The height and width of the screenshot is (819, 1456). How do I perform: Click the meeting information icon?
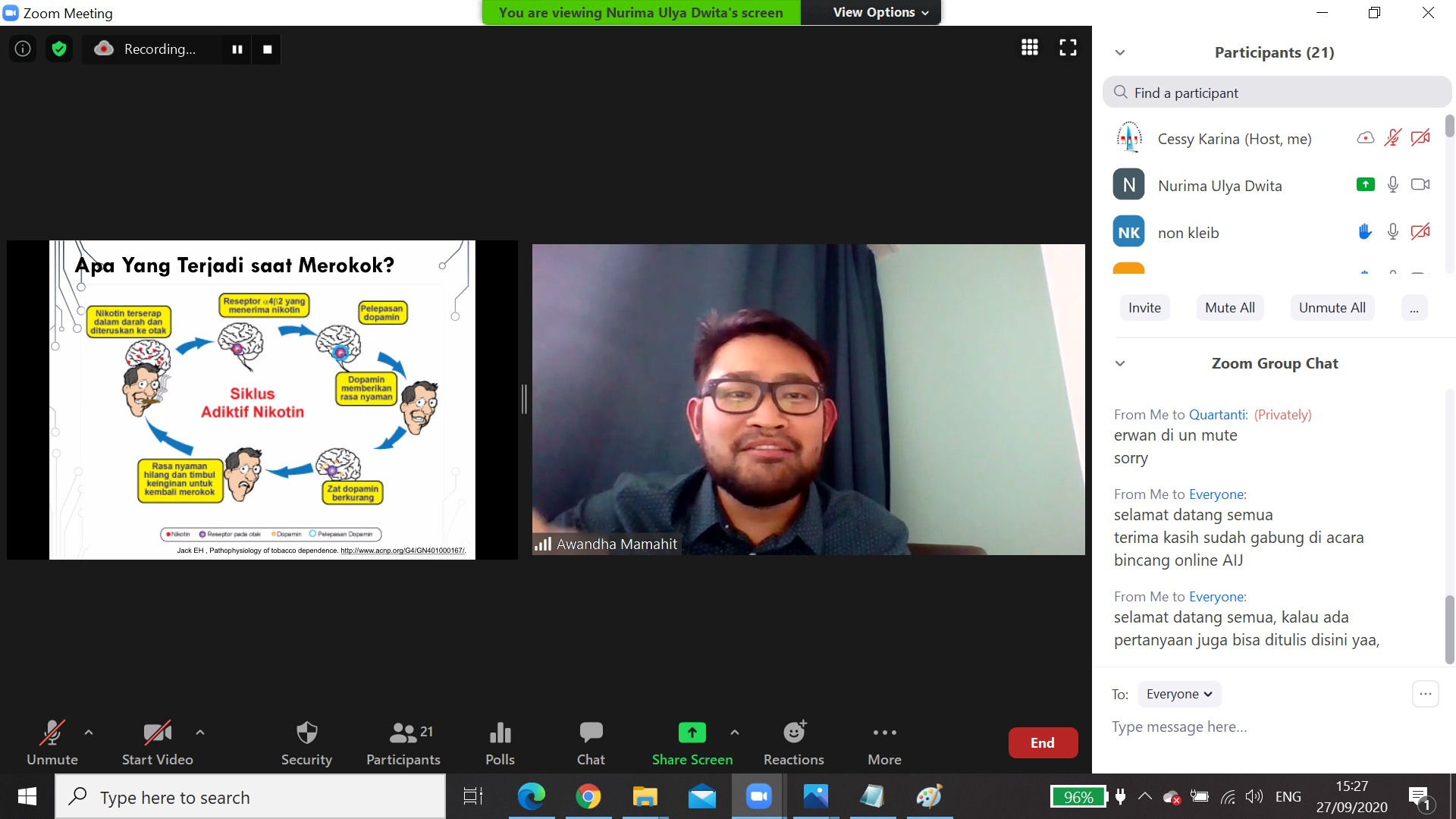23,49
